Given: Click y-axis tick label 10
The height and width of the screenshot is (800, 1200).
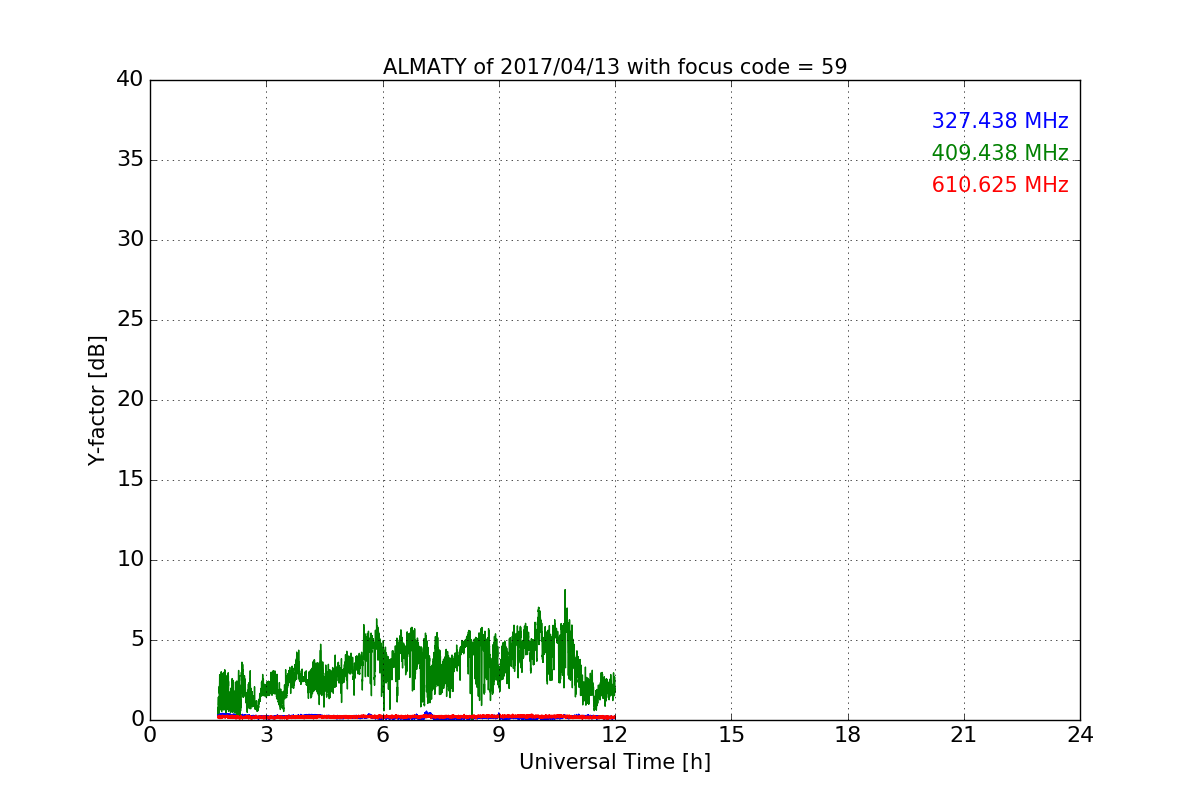Looking at the screenshot, I should 130,560.
